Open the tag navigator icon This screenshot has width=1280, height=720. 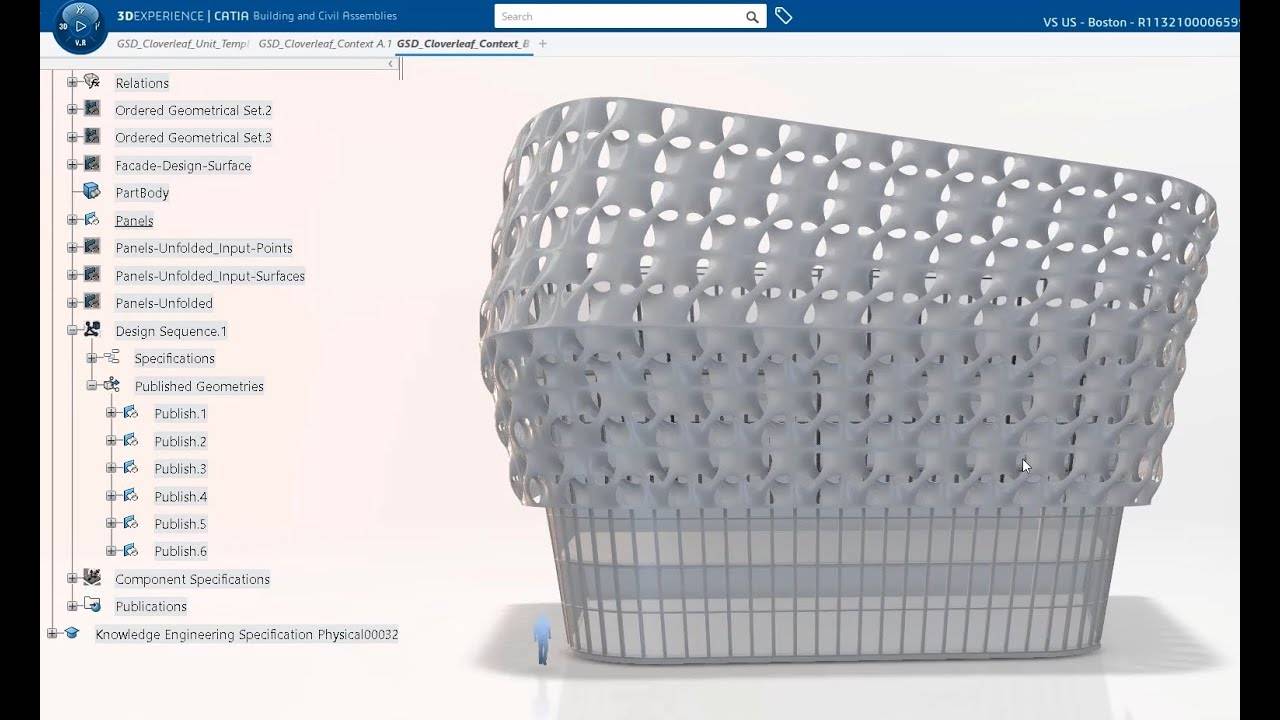pos(783,16)
